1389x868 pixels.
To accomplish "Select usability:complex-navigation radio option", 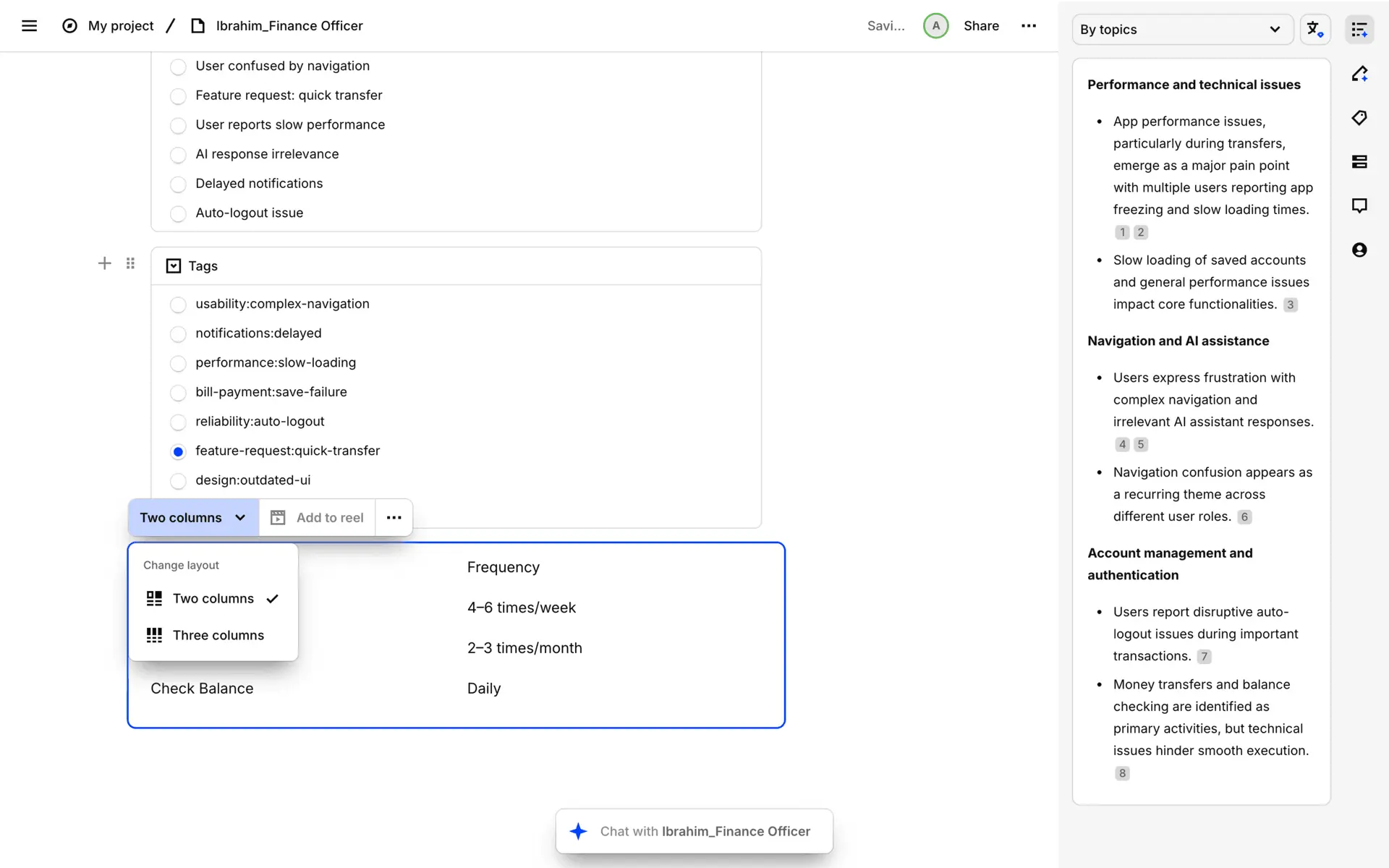I will coord(178,305).
